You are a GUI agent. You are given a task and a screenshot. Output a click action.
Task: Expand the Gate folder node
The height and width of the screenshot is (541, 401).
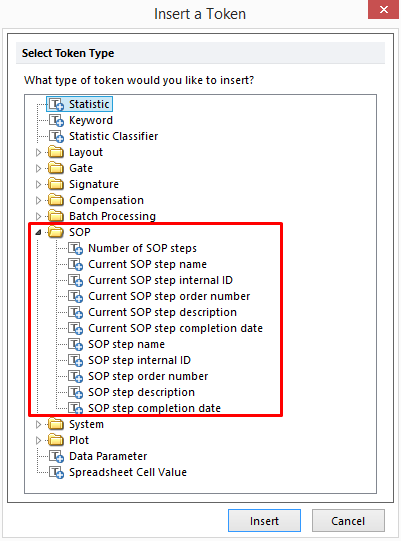(38, 168)
